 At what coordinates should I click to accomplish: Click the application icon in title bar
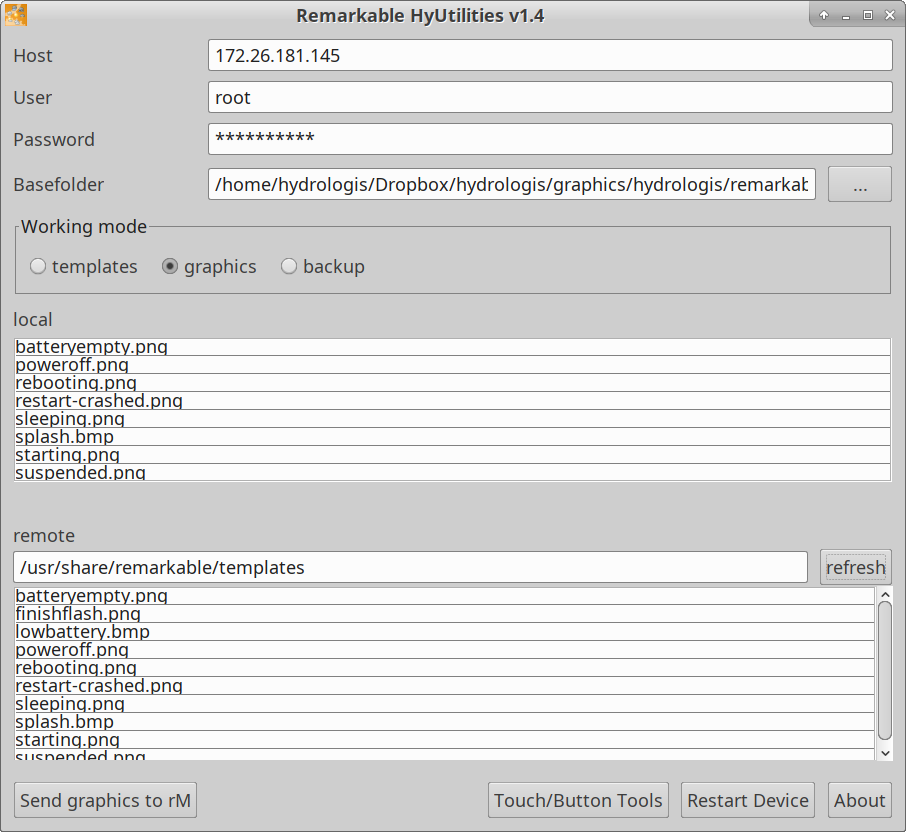[16, 15]
